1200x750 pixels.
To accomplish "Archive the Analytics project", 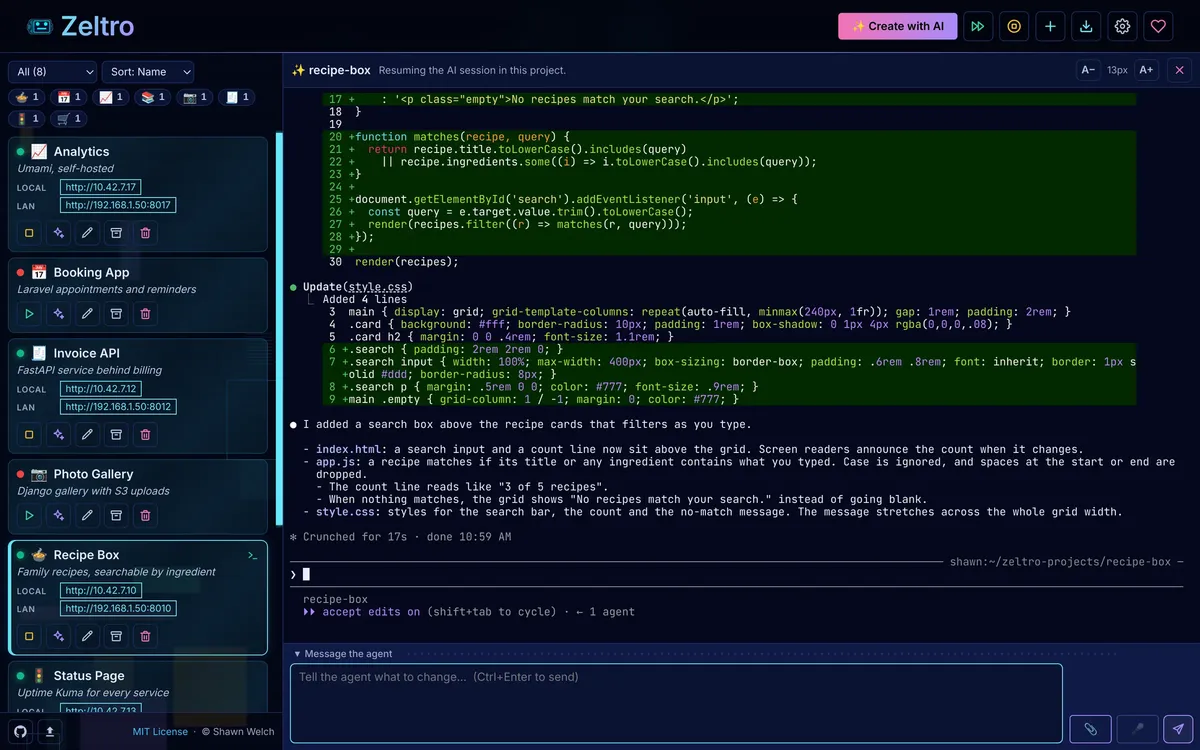I will 116,233.
